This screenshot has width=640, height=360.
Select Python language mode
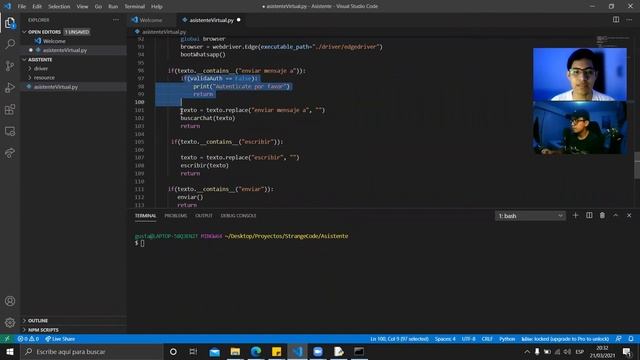tap(507, 339)
